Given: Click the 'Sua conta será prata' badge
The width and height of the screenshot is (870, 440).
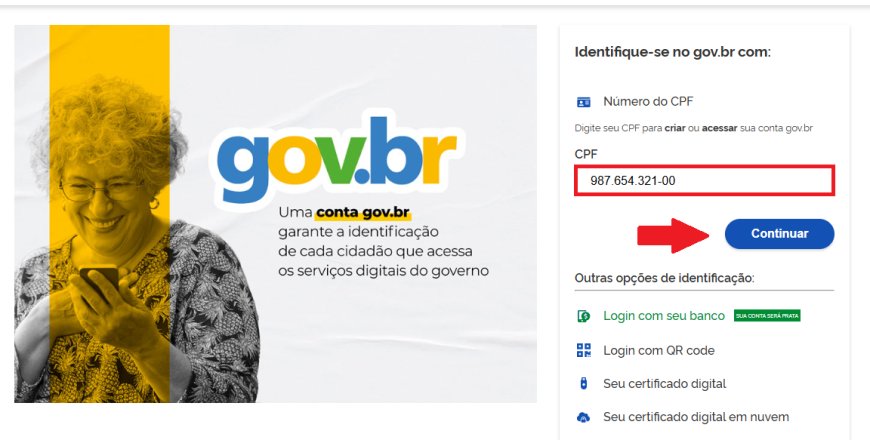Looking at the screenshot, I should (767, 316).
